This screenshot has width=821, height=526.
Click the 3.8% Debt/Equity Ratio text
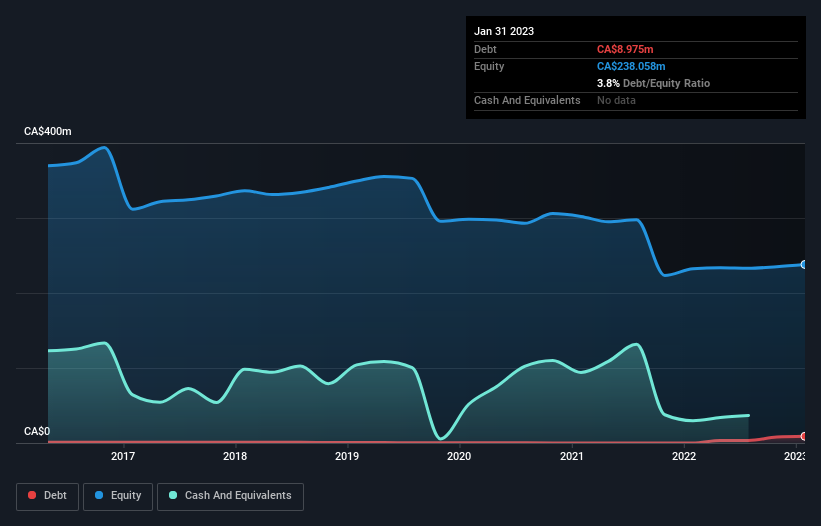point(653,83)
